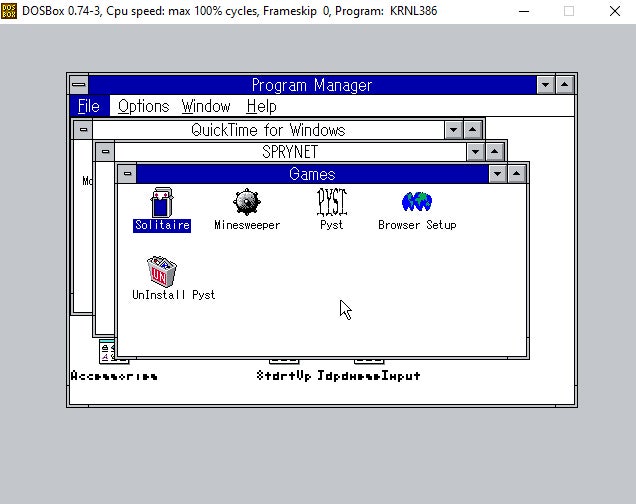Select the Minesweeper icon
Viewport: 636px width, 504px height.
point(247,203)
